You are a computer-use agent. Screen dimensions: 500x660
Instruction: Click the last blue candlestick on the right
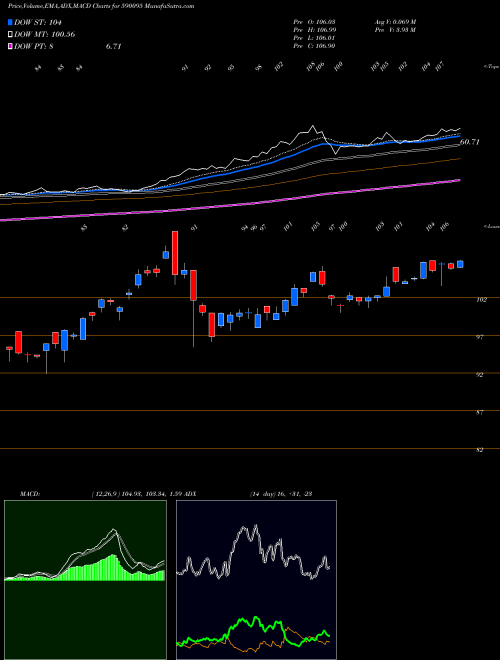click(460, 264)
